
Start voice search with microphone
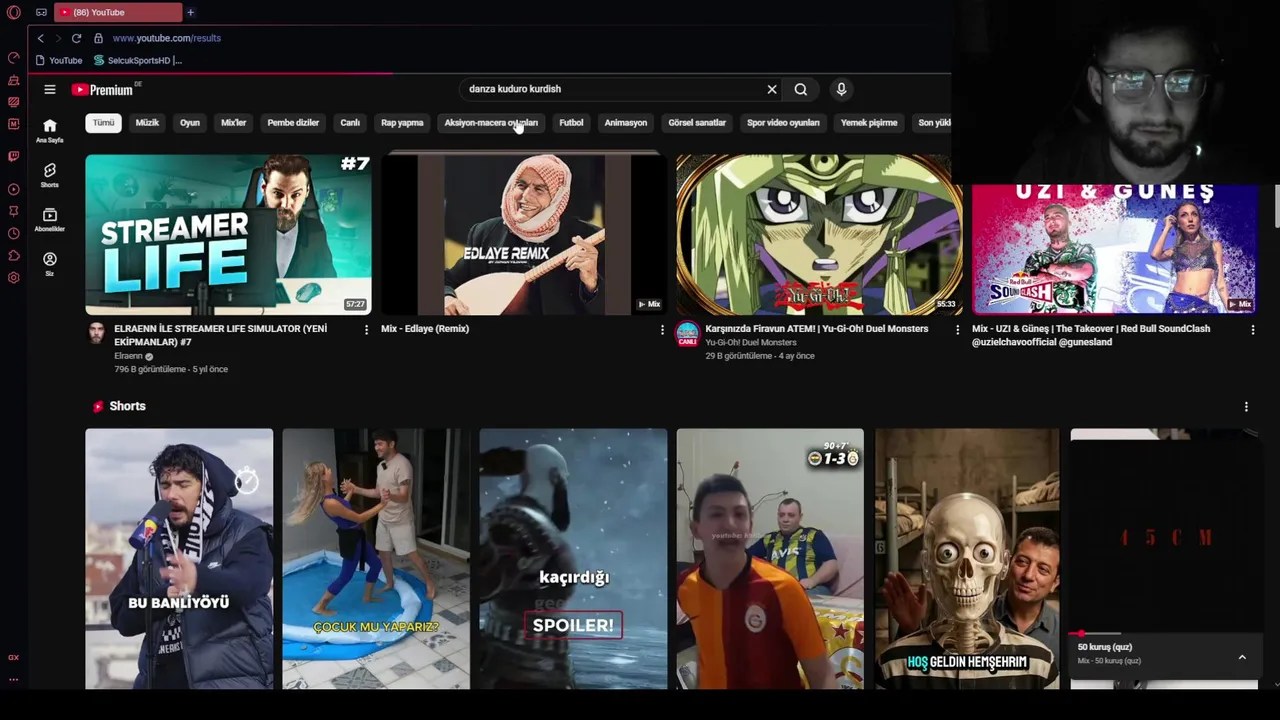[841, 89]
